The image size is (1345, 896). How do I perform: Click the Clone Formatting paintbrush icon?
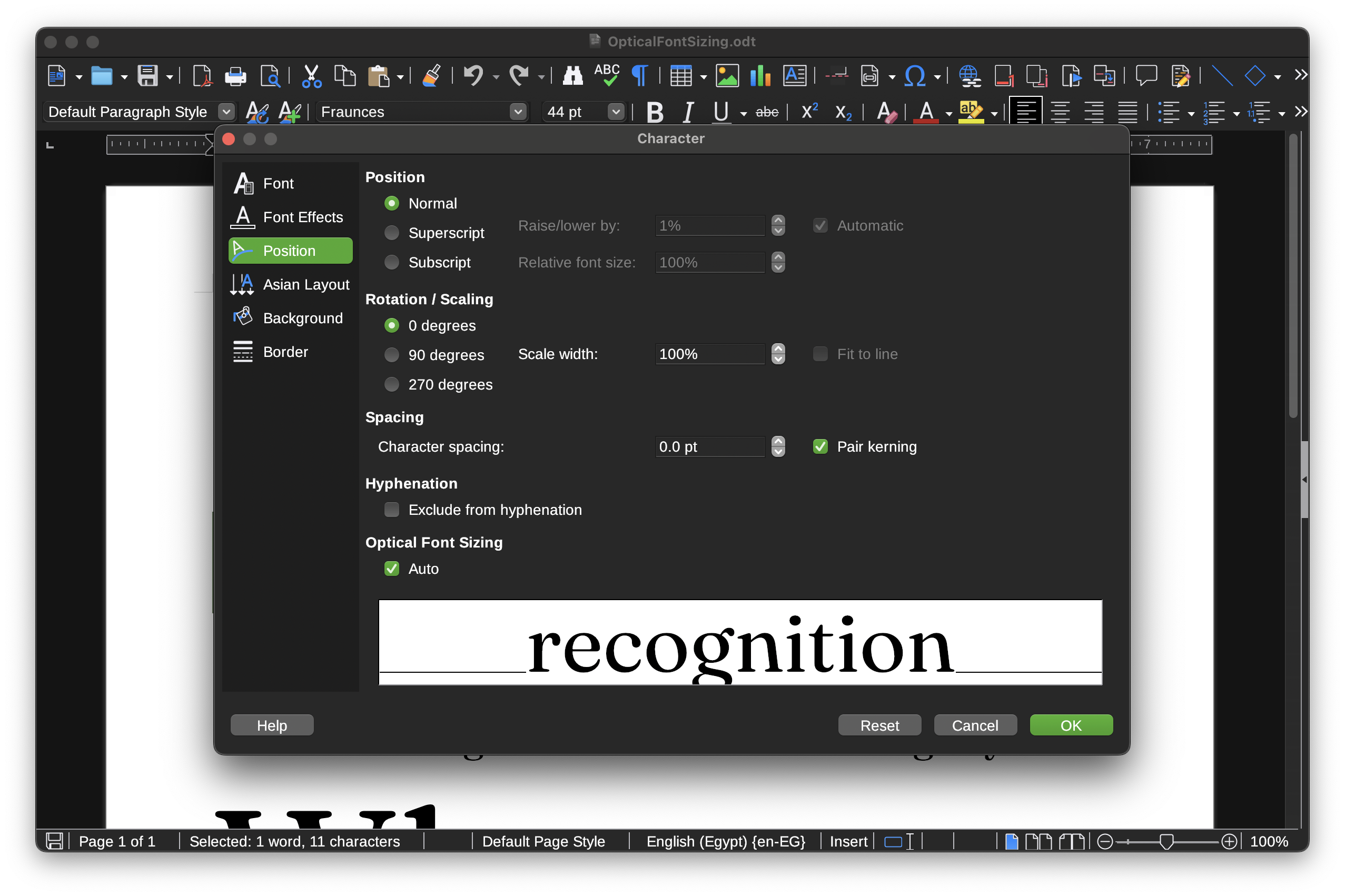[431, 76]
